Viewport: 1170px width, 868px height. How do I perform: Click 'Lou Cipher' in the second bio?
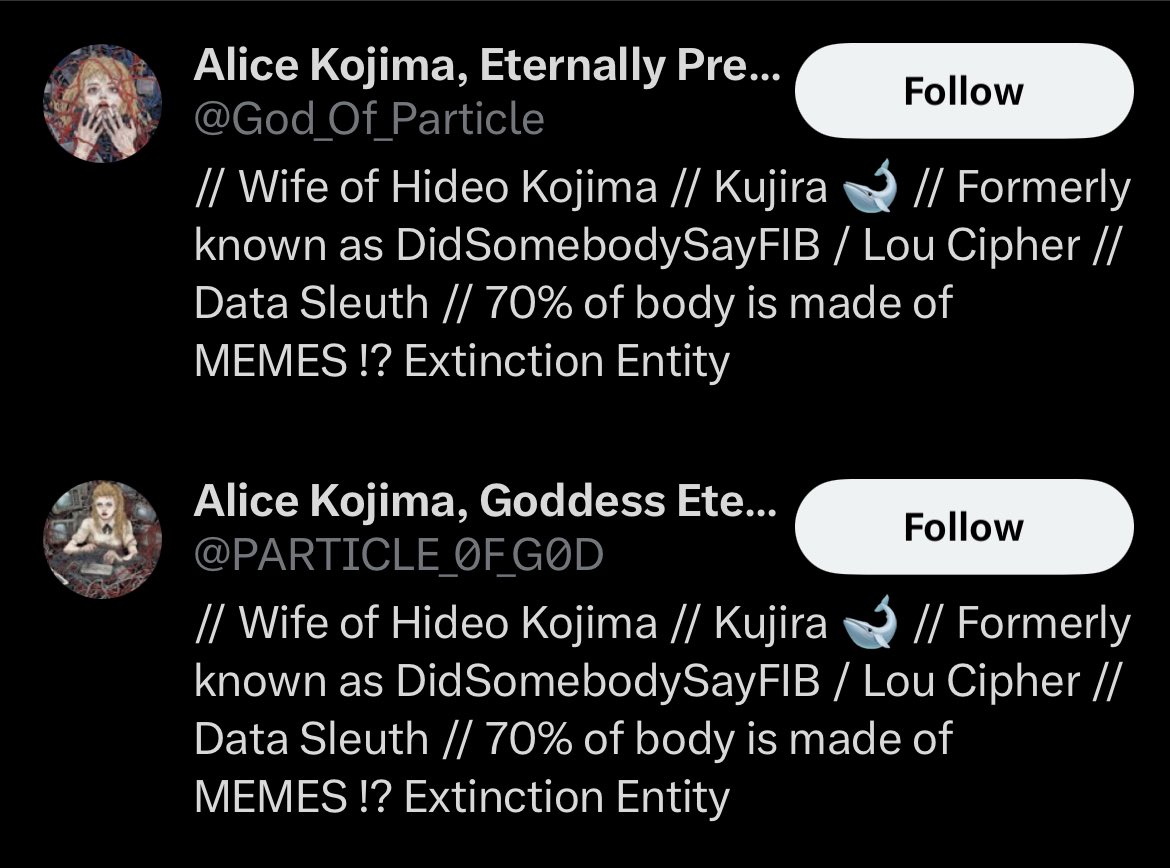point(972,682)
